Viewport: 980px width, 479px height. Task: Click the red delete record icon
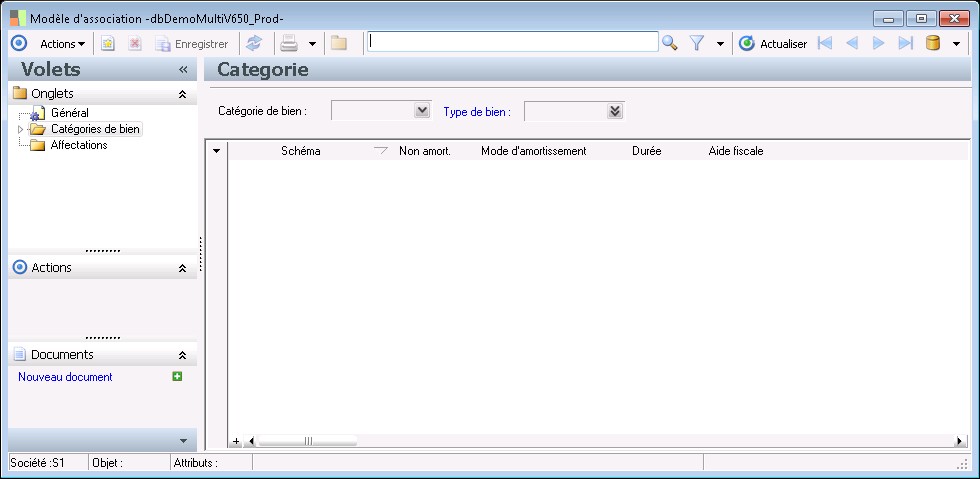(135, 44)
